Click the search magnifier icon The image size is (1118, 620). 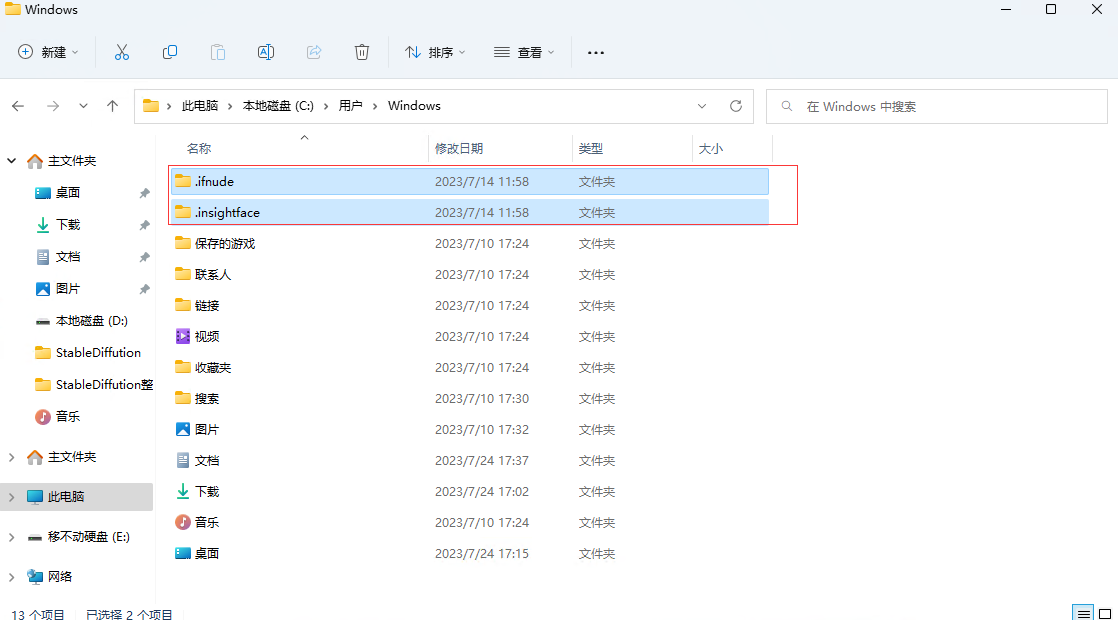pos(786,106)
